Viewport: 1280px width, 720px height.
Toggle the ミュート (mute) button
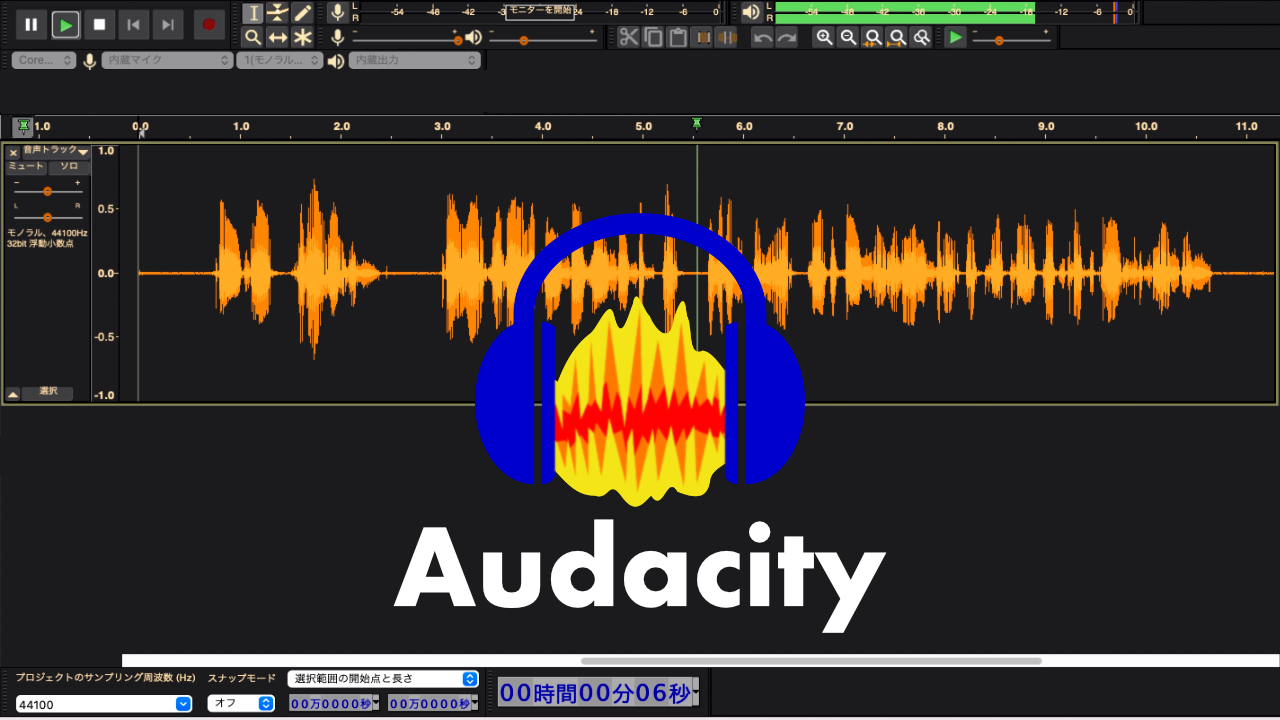[x=26, y=167]
